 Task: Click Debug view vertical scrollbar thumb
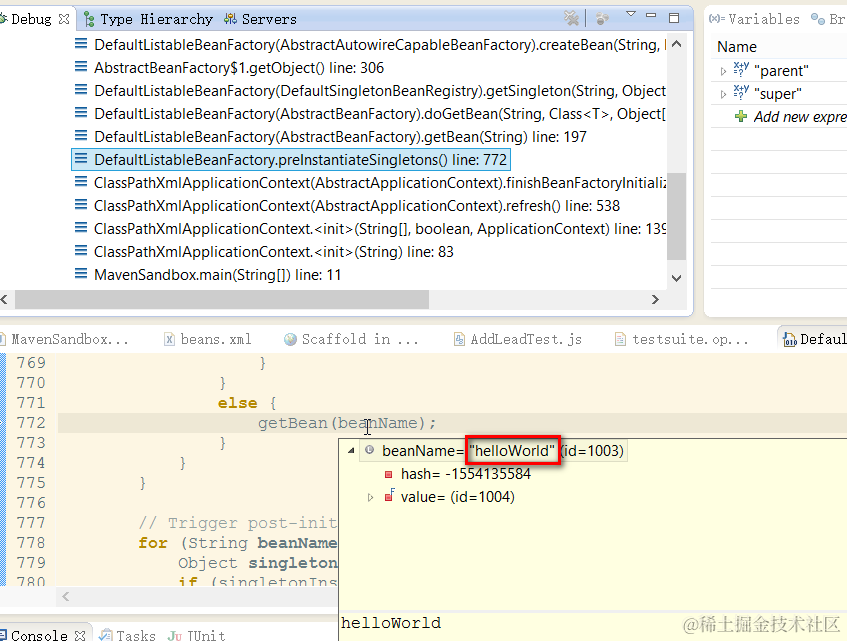(676, 216)
